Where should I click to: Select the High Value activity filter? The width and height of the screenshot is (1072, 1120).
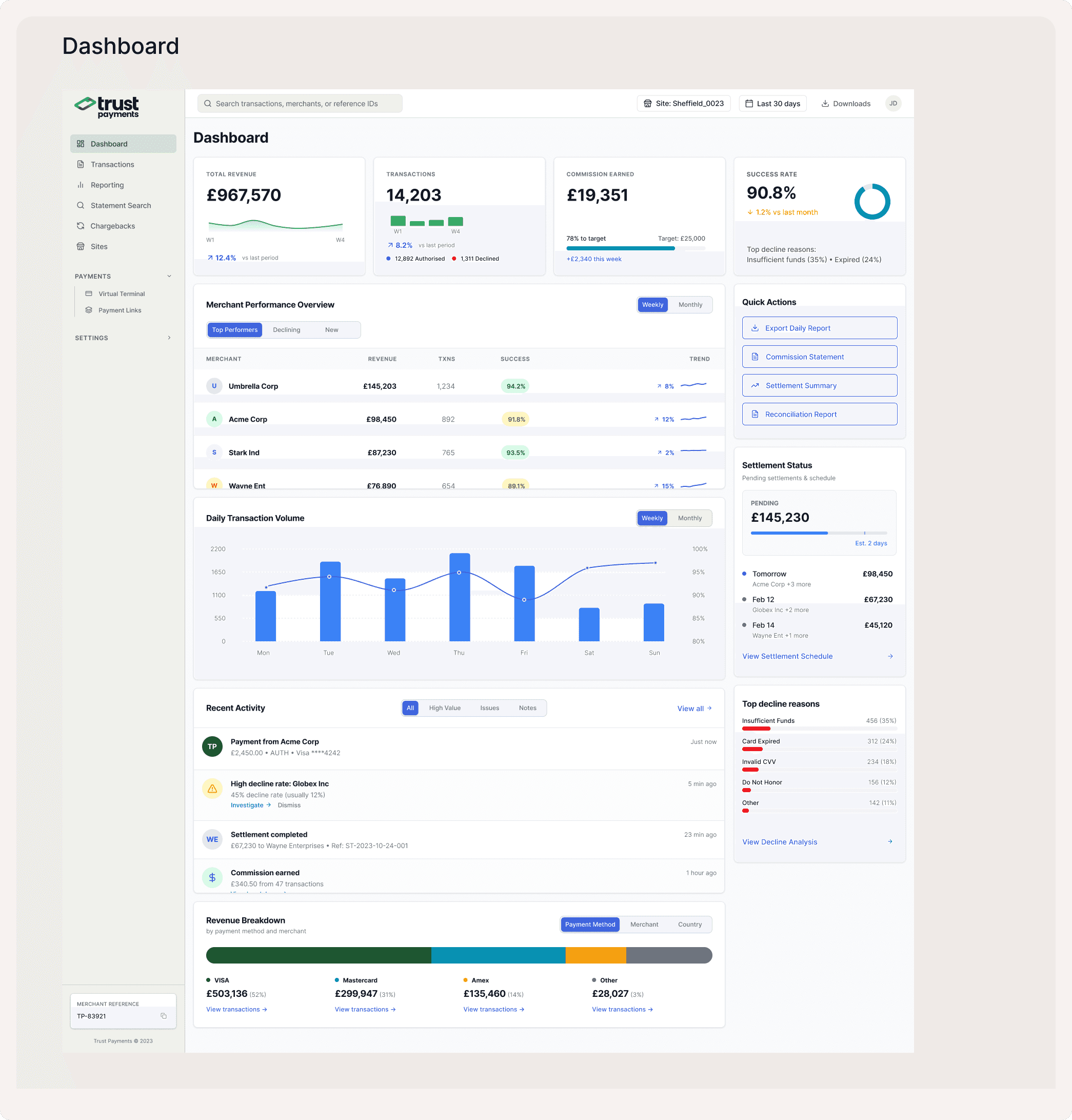444,708
